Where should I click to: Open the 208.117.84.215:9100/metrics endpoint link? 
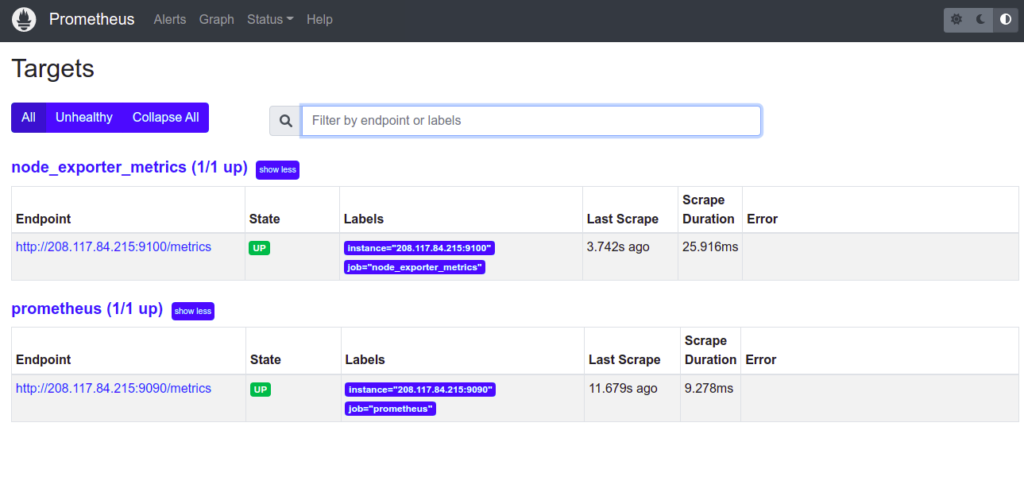pos(114,247)
